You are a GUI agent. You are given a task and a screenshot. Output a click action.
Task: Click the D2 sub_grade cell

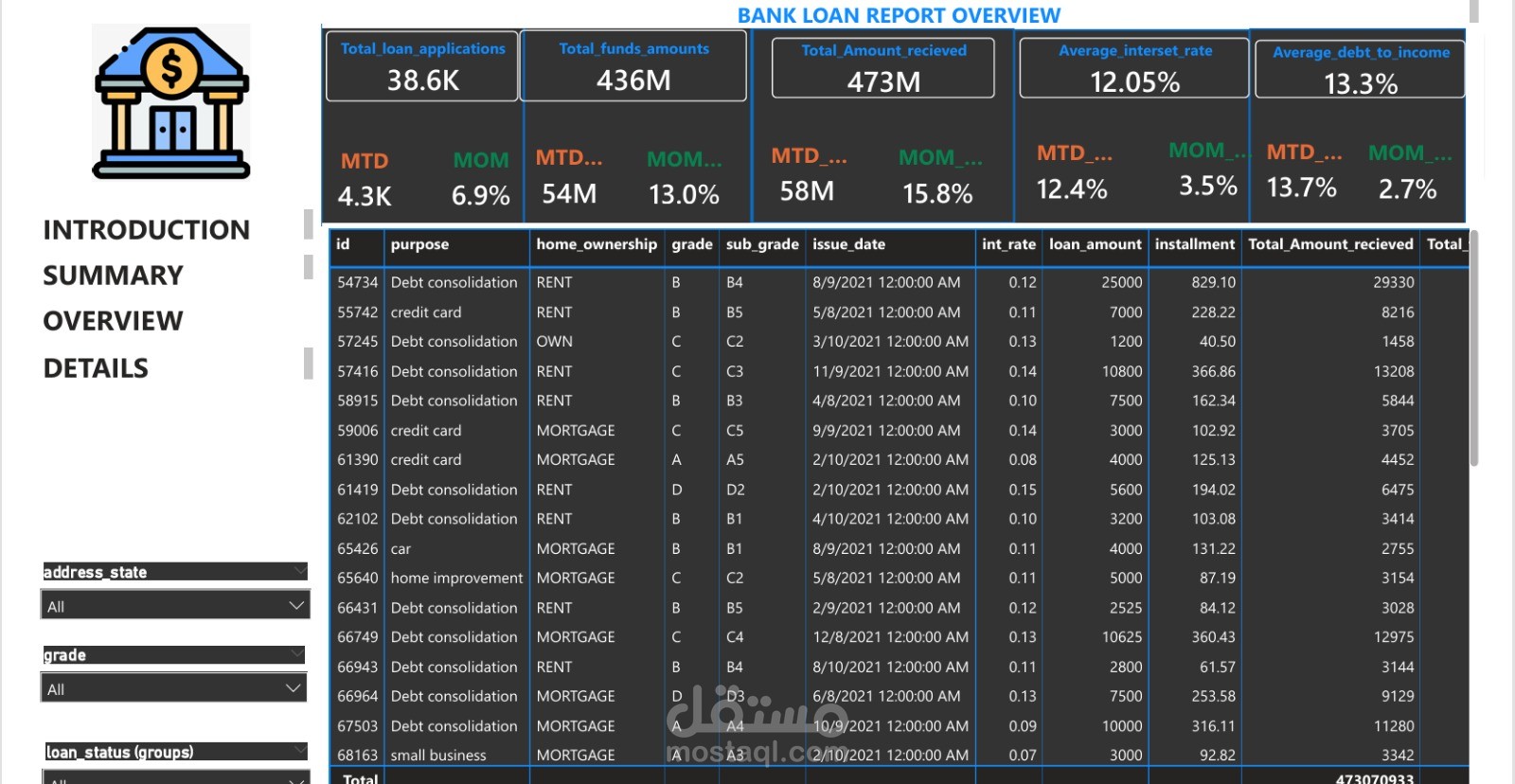pos(735,490)
